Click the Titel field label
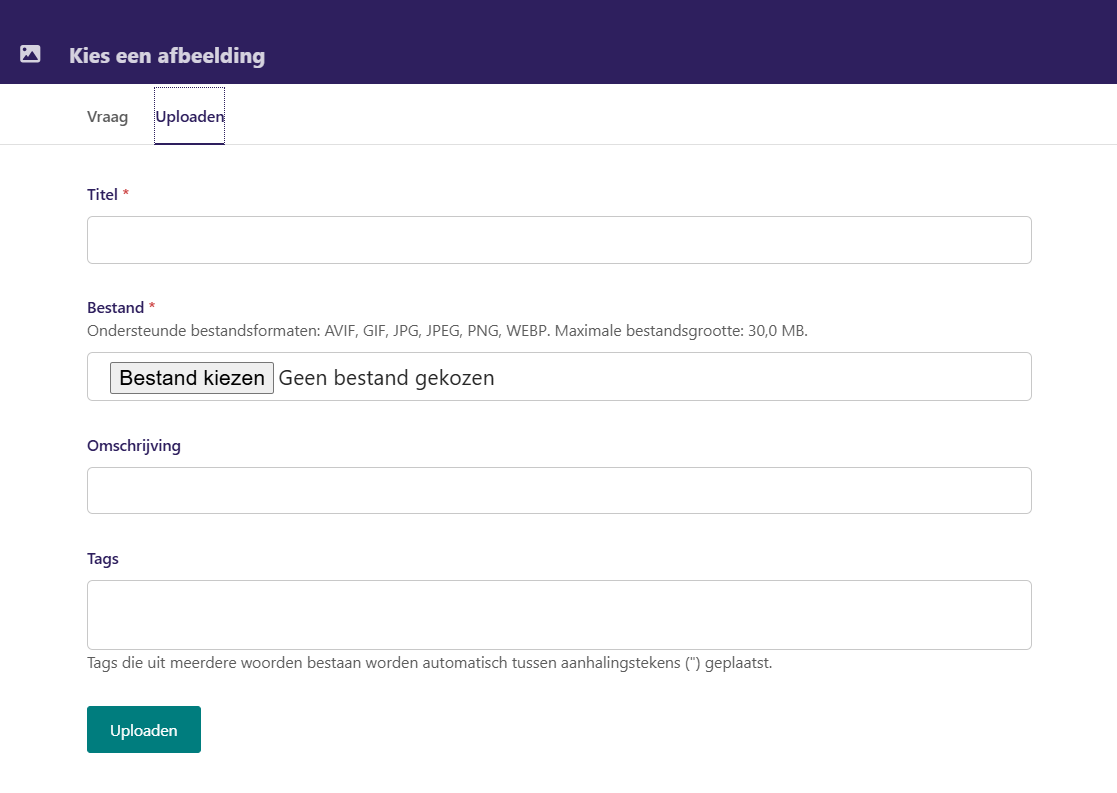 [x=102, y=195]
